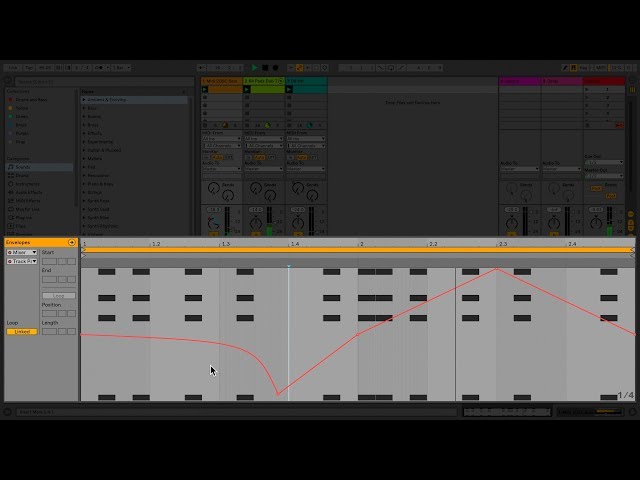The image size is (640, 480).
Task: Open the Track Pan control chooser dropdown
Action: tap(22, 261)
